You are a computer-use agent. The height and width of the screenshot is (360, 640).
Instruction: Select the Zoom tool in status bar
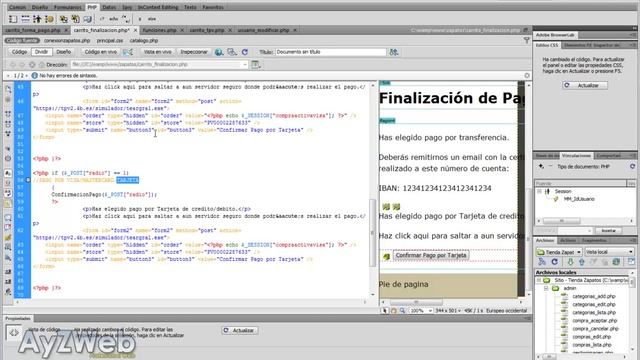click(x=402, y=311)
